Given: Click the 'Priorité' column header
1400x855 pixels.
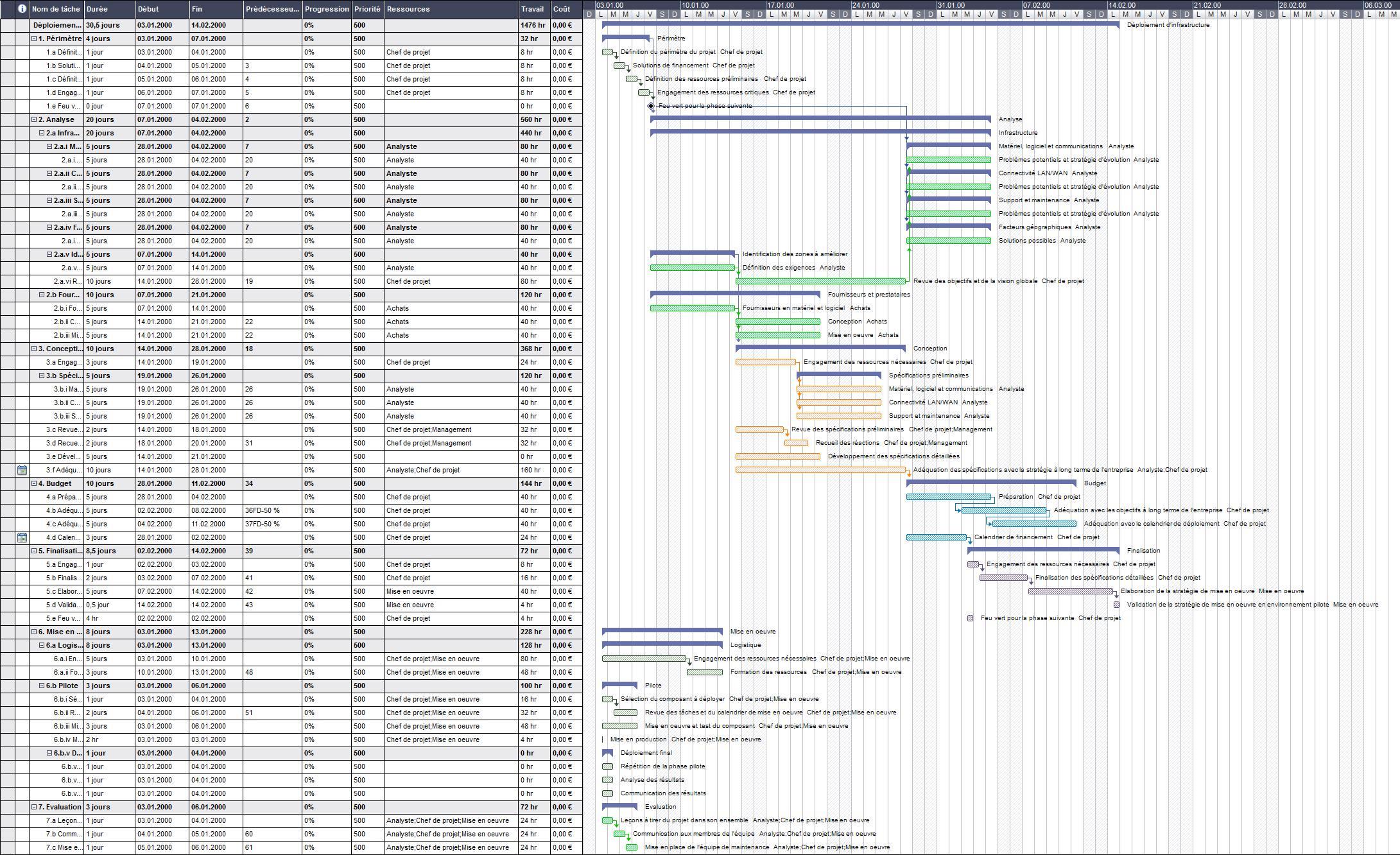Looking at the screenshot, I should (368, 9).
